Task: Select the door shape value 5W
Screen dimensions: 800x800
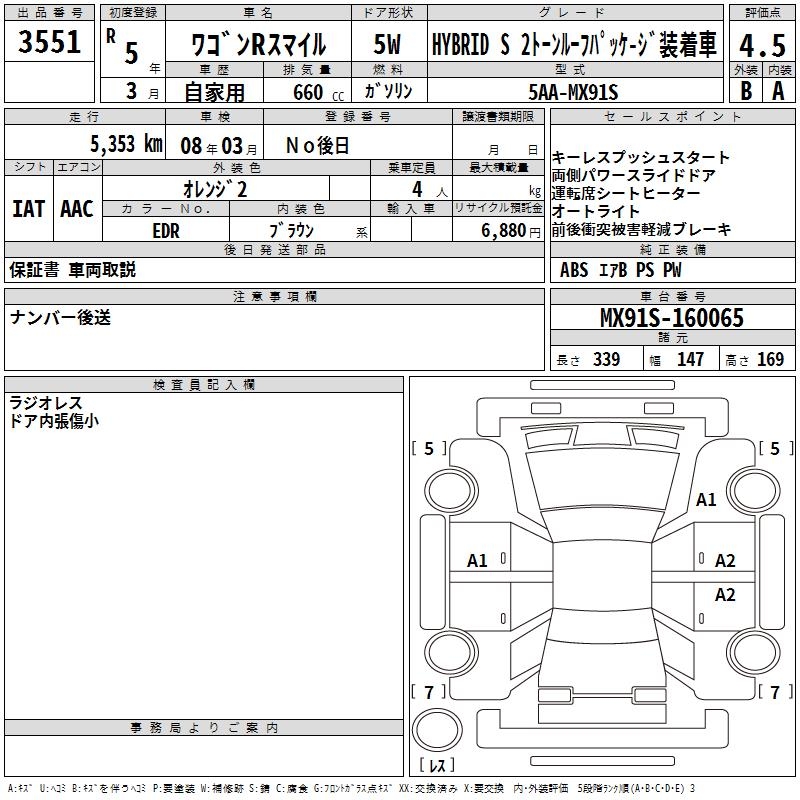Action: [x=387, y=44]
